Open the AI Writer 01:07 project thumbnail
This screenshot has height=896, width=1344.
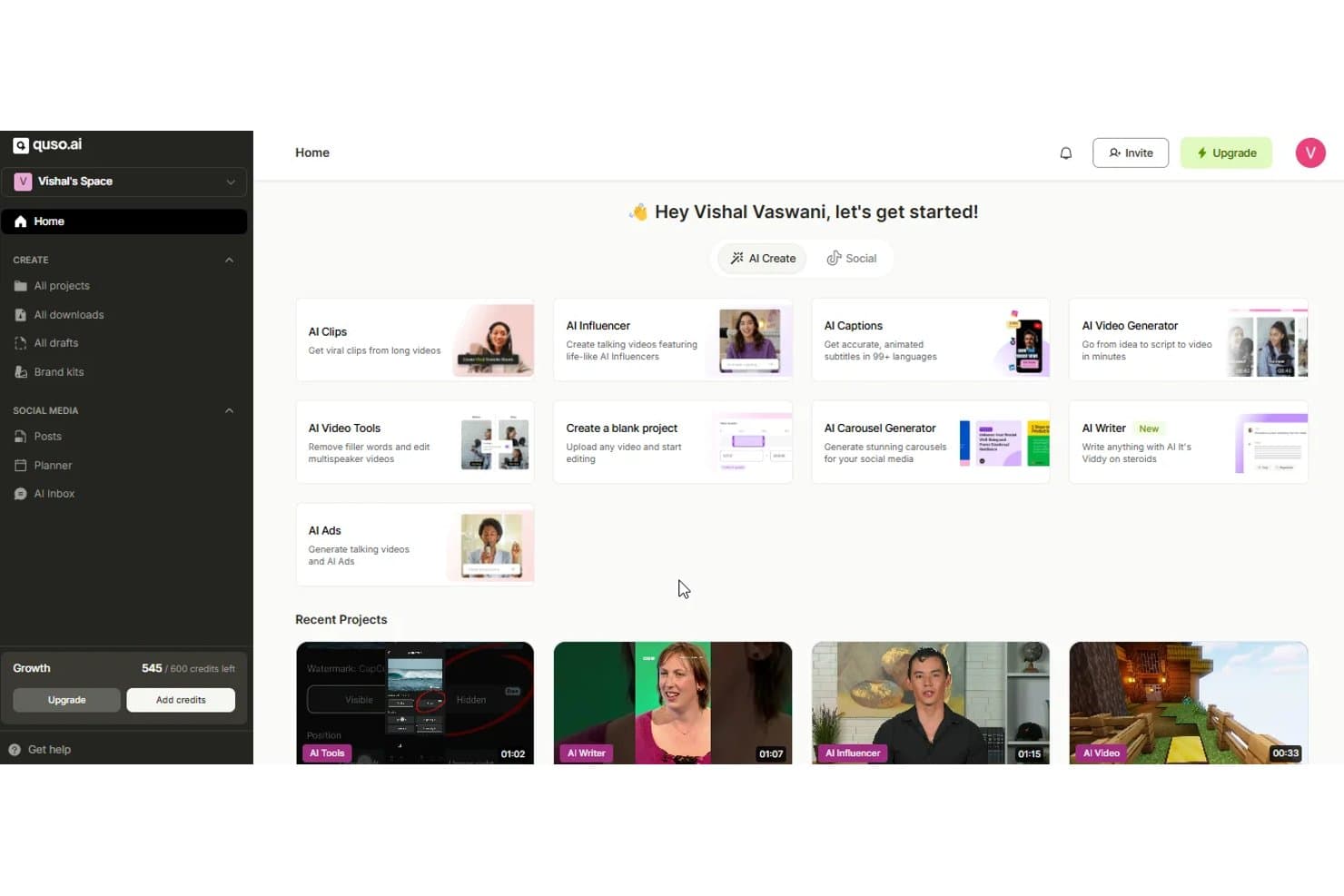[x=673, y=703]
